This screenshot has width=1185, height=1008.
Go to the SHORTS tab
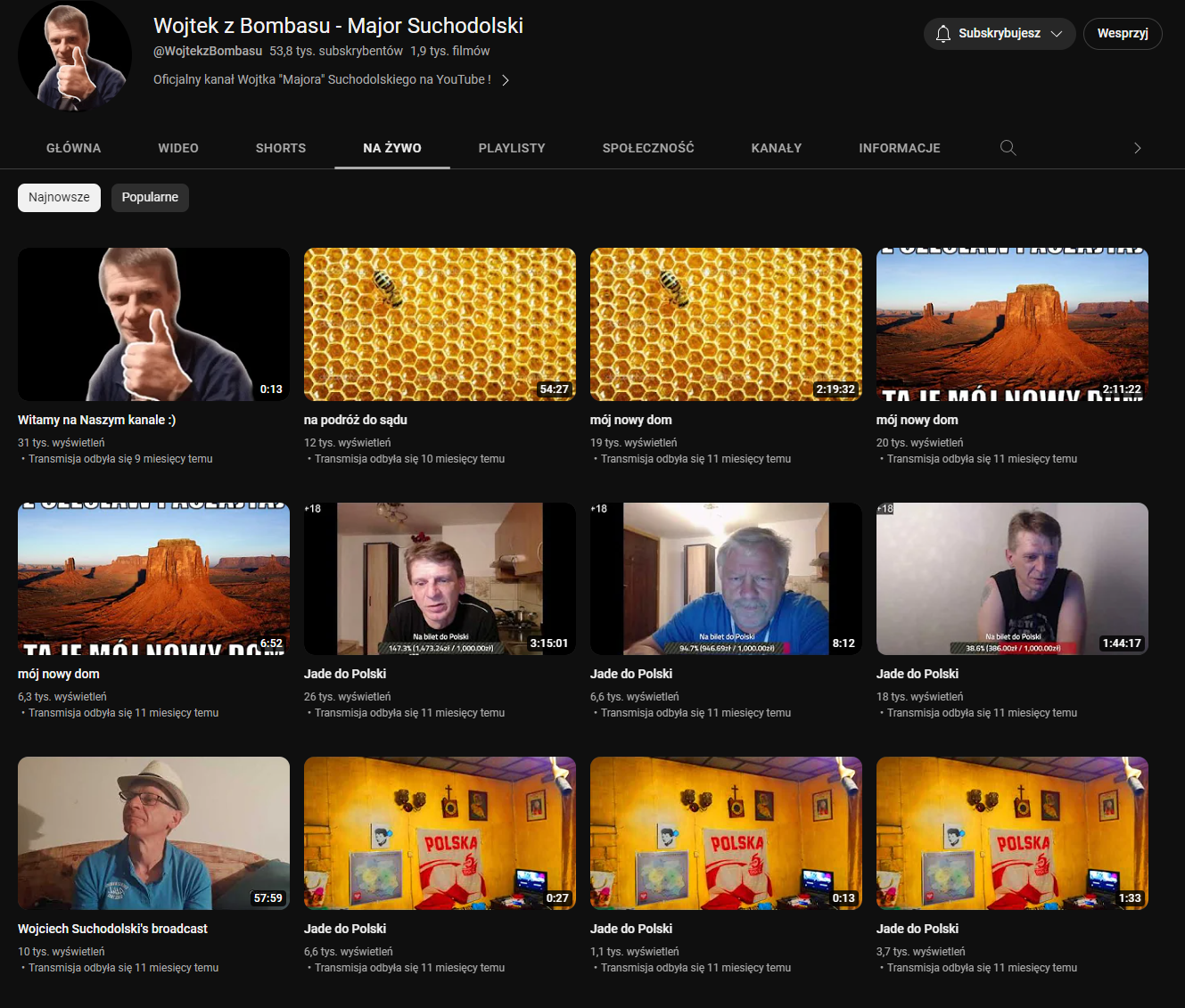coord(281,148)
